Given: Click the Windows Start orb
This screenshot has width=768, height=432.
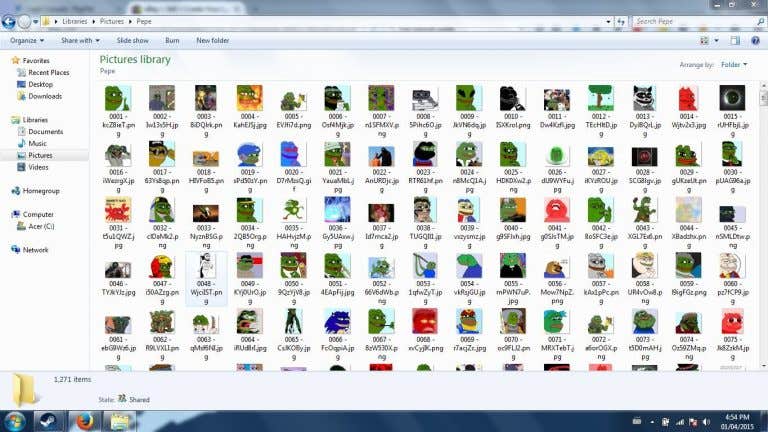Looking at the screenshot, I should tap(15, 421).
